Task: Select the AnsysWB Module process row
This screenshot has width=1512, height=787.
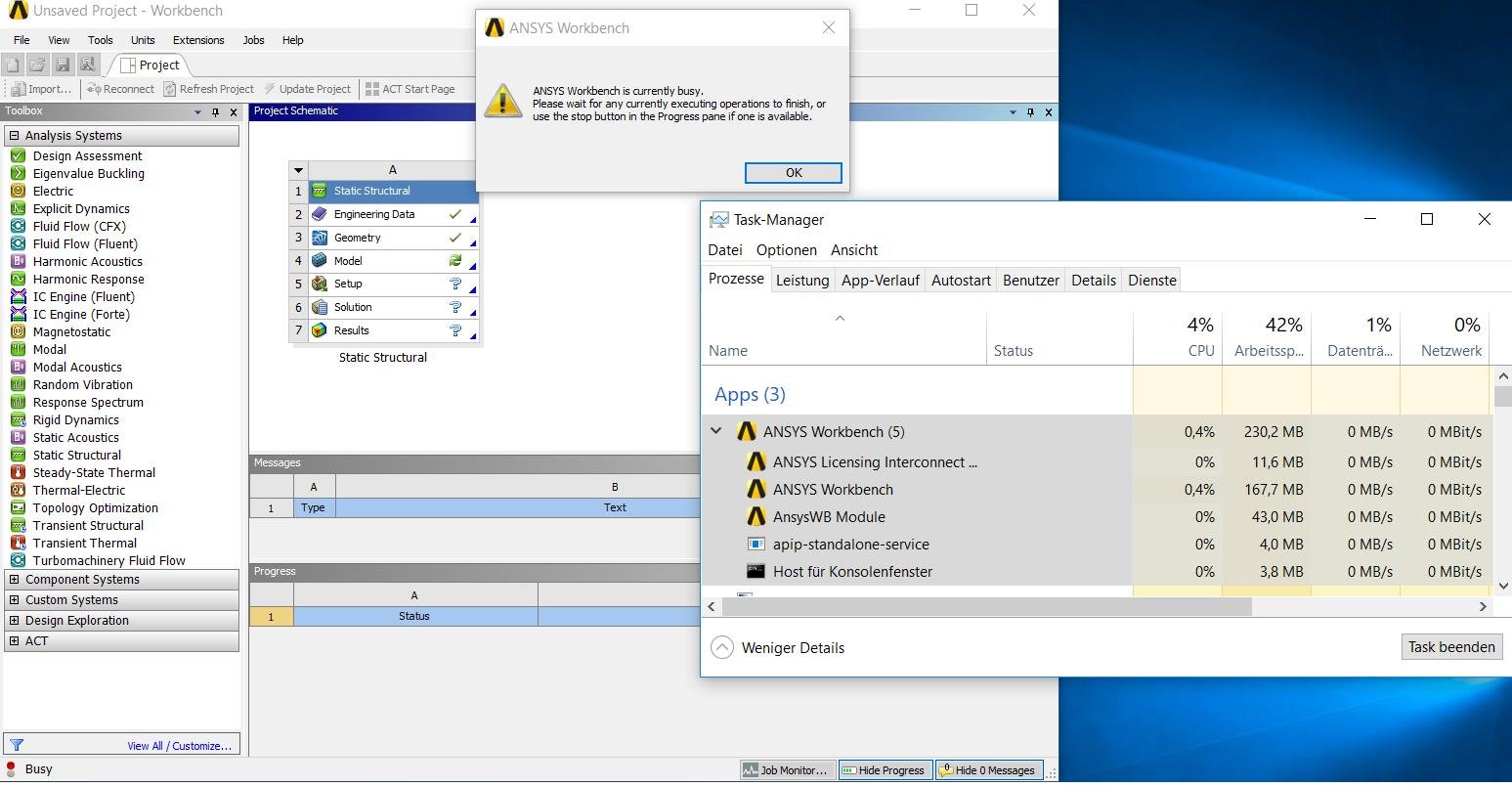Action: (1097, 517)
